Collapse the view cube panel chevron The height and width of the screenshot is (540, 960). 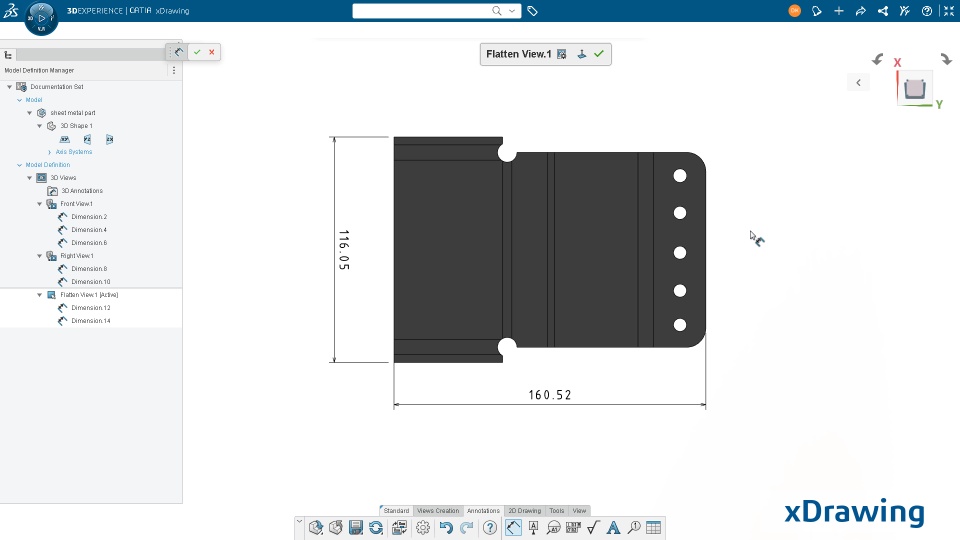858,83
